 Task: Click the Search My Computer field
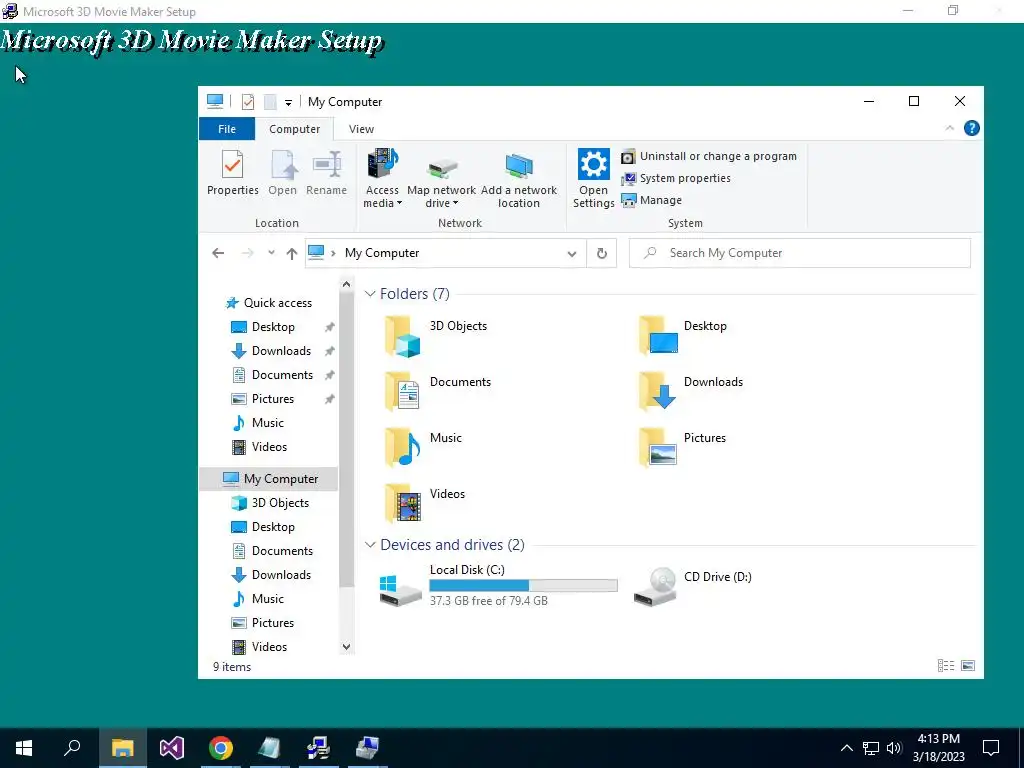(x=799, y=253)
